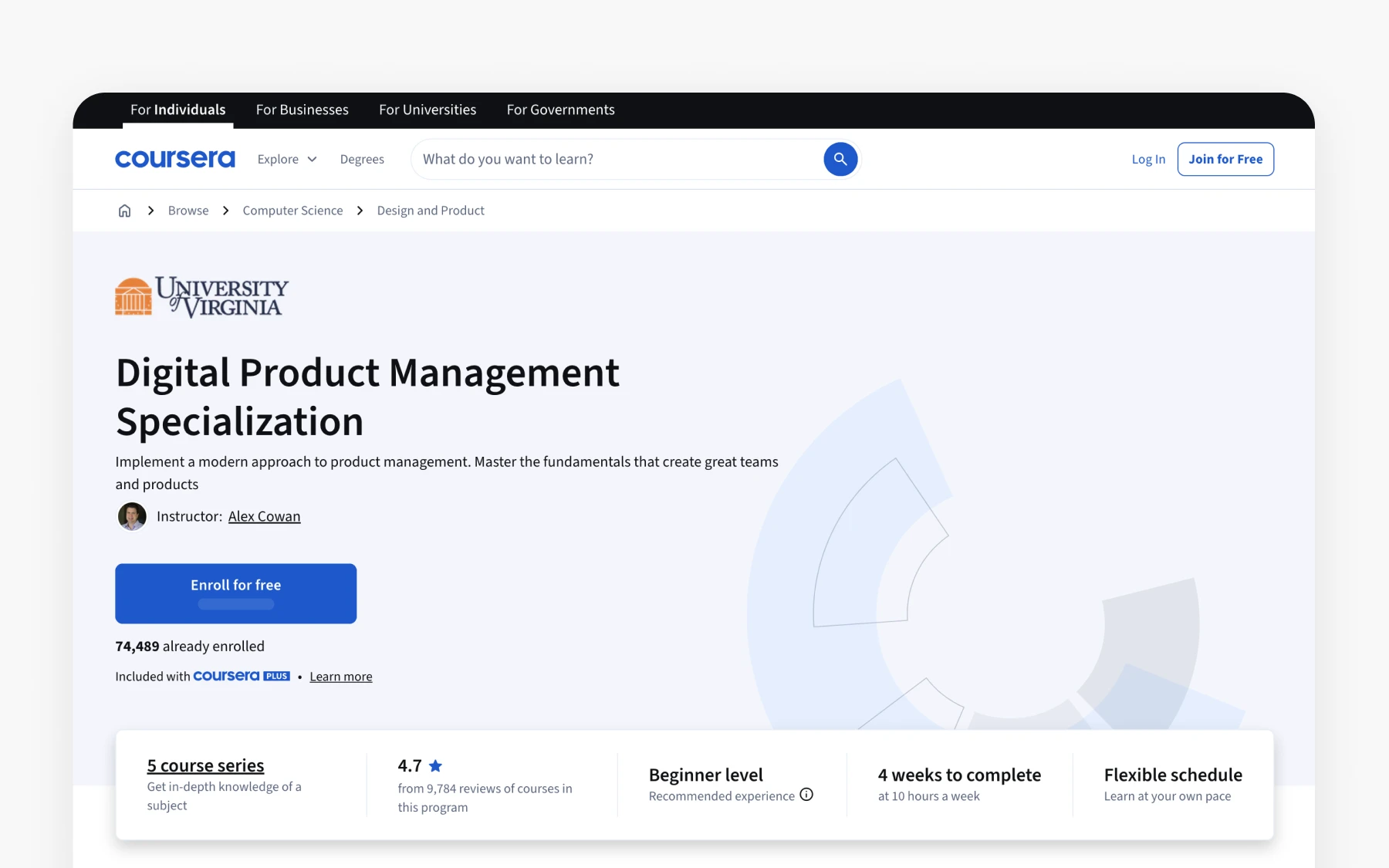Switch to the For Businesses tab
The image size is (1389, 868).
[302, 110]
